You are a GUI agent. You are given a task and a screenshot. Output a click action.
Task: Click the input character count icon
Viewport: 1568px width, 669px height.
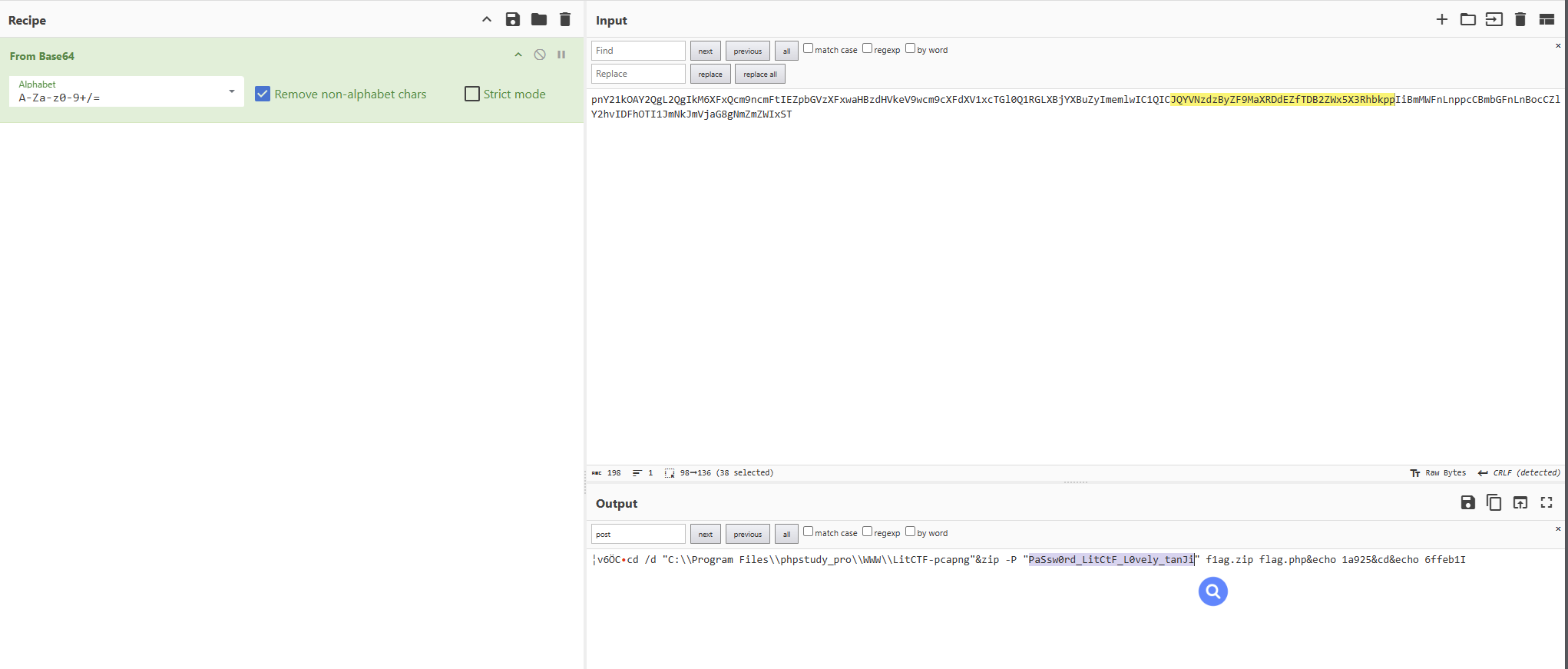597,473
